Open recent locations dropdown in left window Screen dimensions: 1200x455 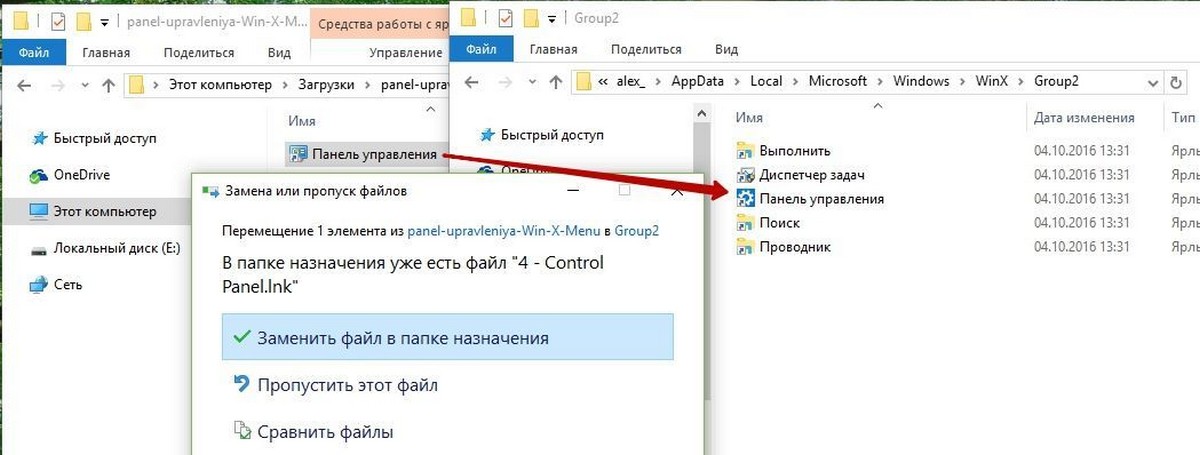[84, 86]
